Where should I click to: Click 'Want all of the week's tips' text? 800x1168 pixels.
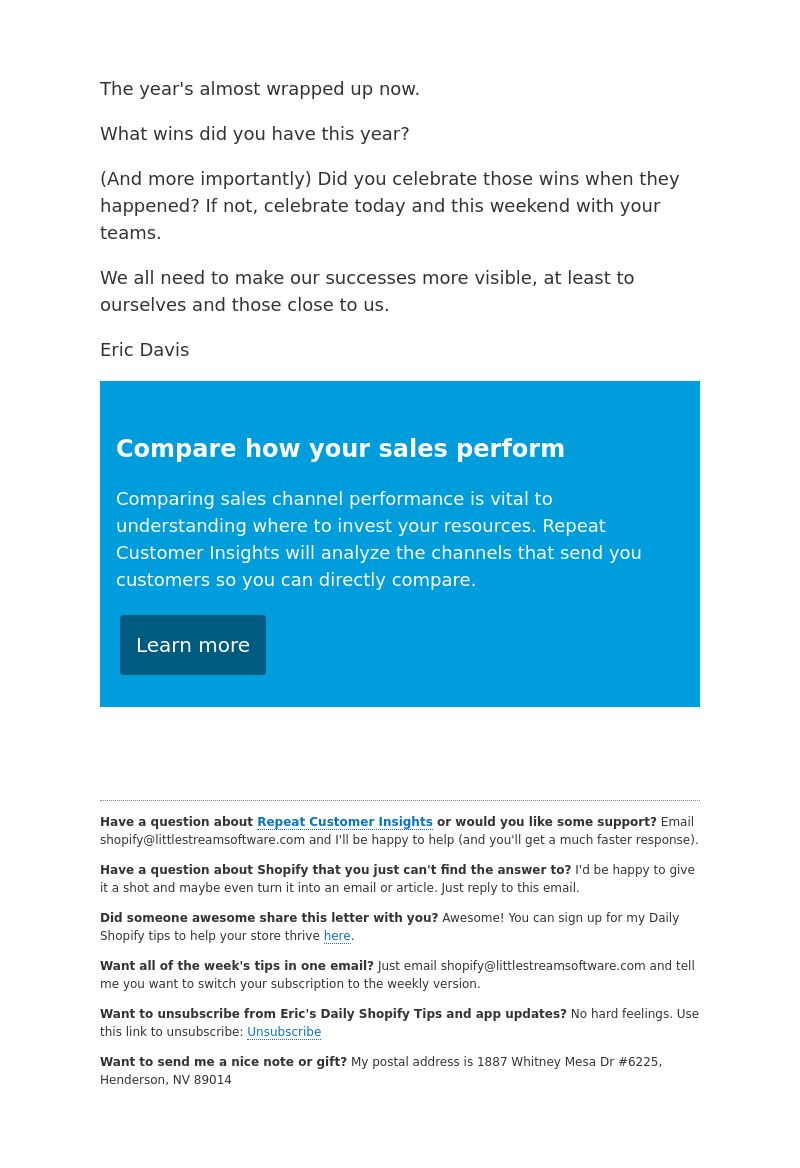237,965
